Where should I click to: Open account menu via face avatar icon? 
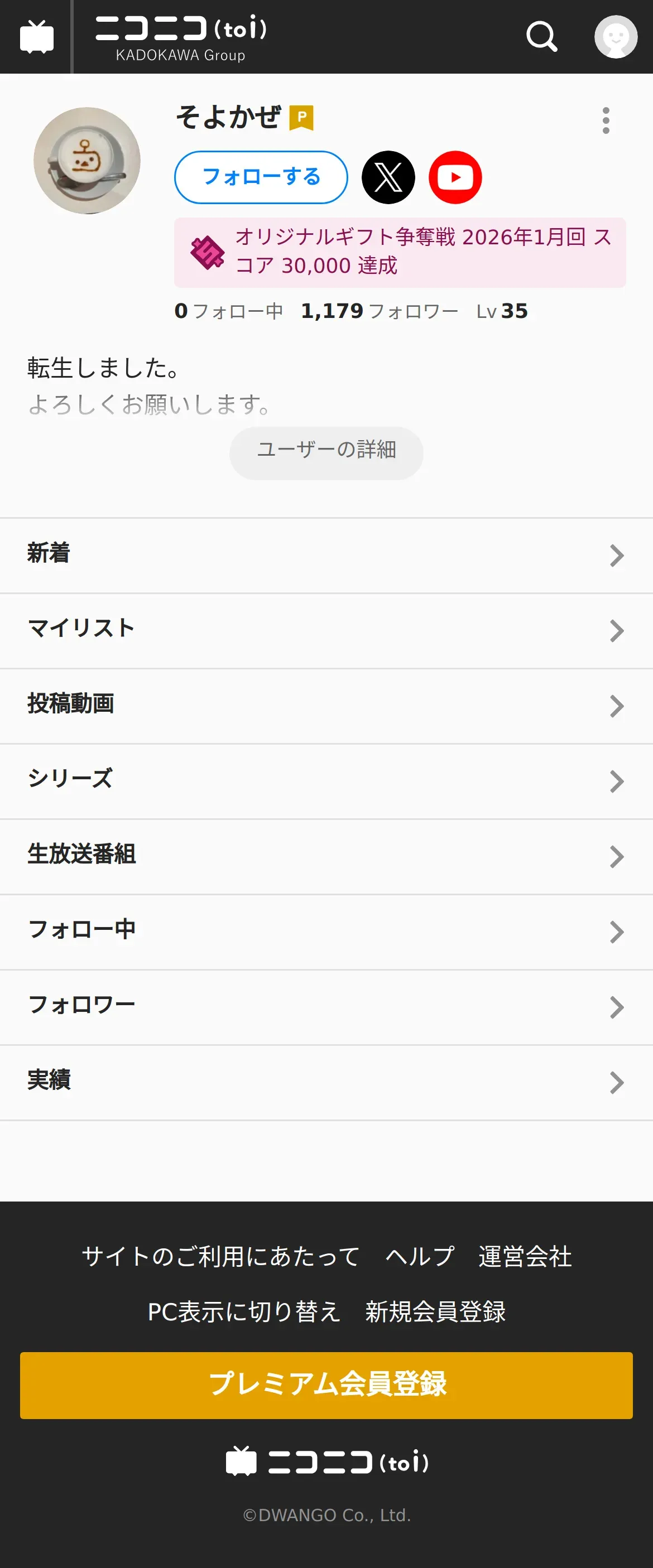[615, 36]
